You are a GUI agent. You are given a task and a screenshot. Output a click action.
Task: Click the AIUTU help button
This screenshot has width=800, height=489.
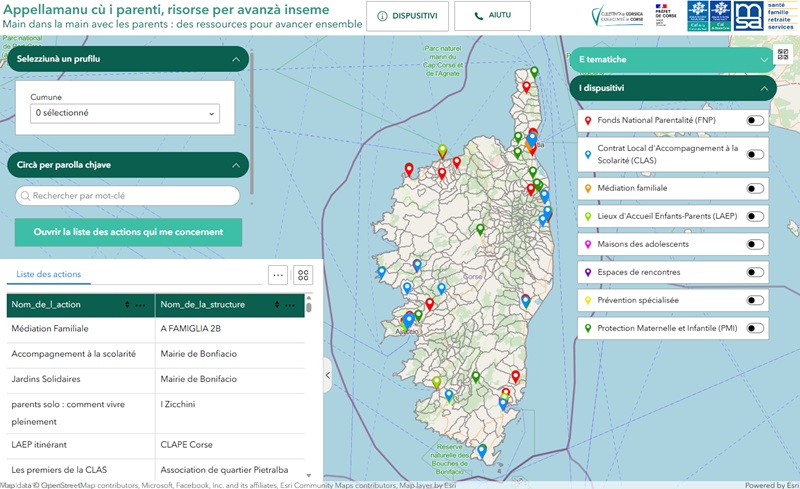pos(492,16)
